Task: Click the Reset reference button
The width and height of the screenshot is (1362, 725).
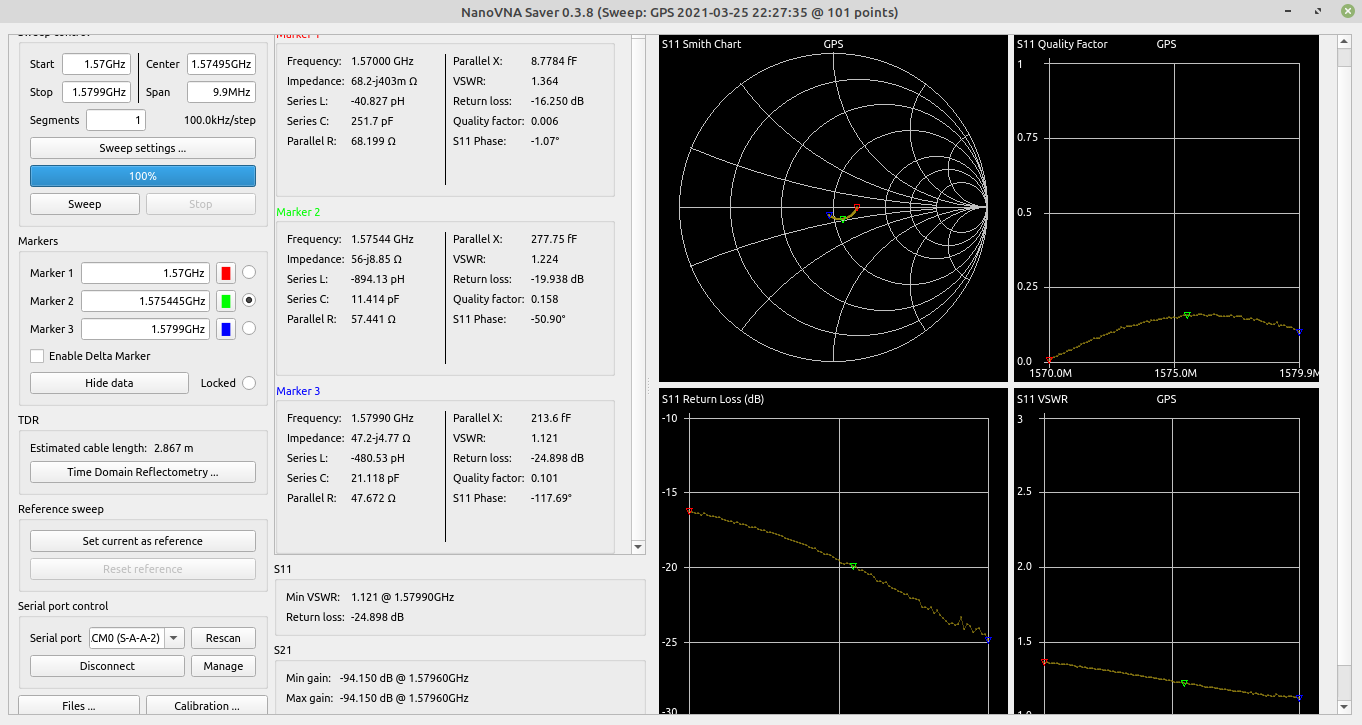Action: pyautogui.click(x=143, y=569)
